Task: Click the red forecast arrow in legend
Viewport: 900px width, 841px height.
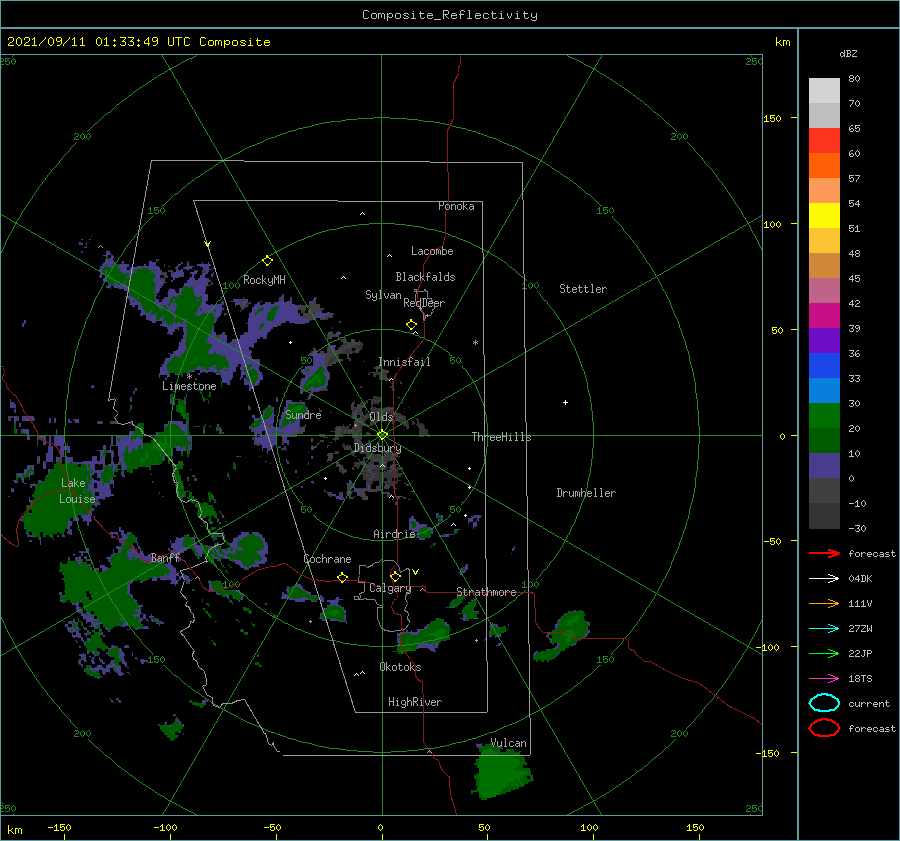Action: pos(824,553)
